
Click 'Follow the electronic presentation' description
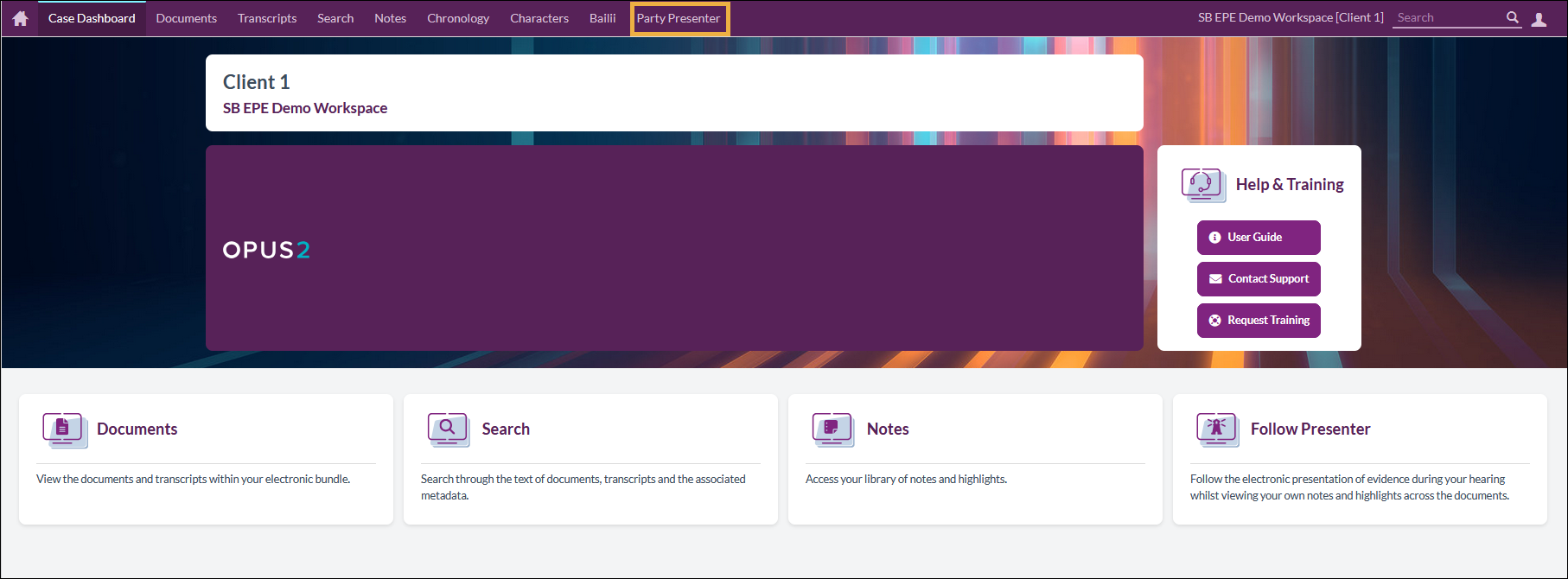(1350, 487)
